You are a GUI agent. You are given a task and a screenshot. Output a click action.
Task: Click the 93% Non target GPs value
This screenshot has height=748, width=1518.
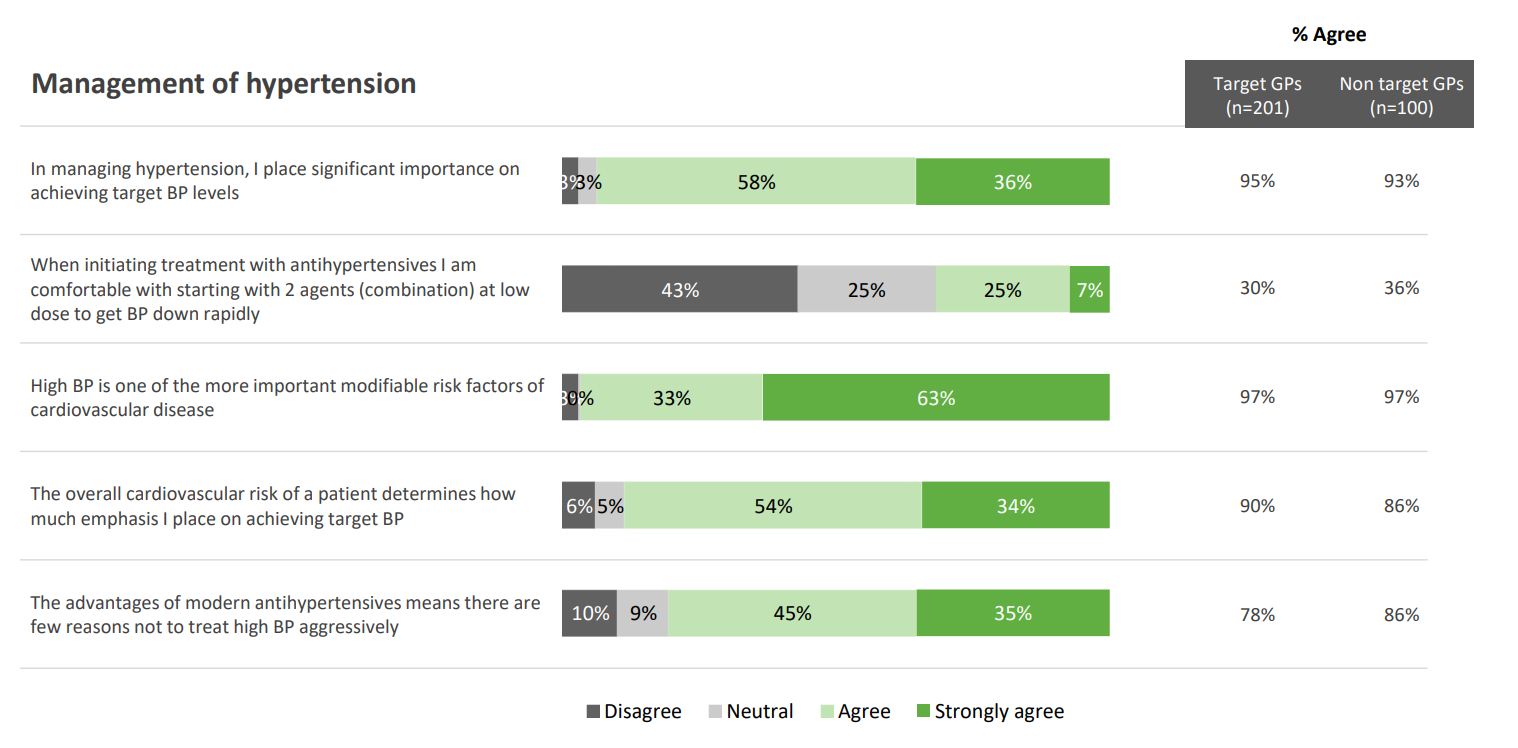coord(1401,181)
